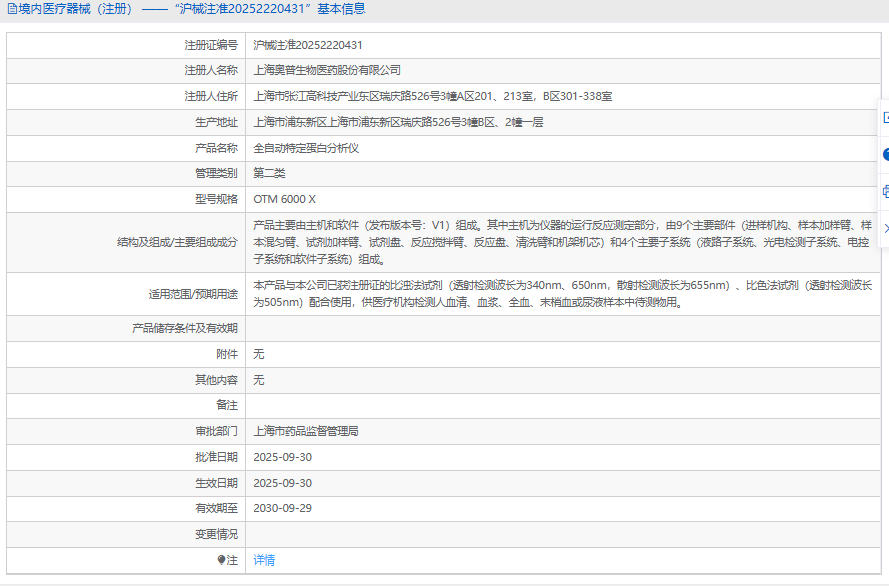Screen dimensions: 889x586
Task: Click the top icon in right floating sidebar
Action: (x=885, y=117)
